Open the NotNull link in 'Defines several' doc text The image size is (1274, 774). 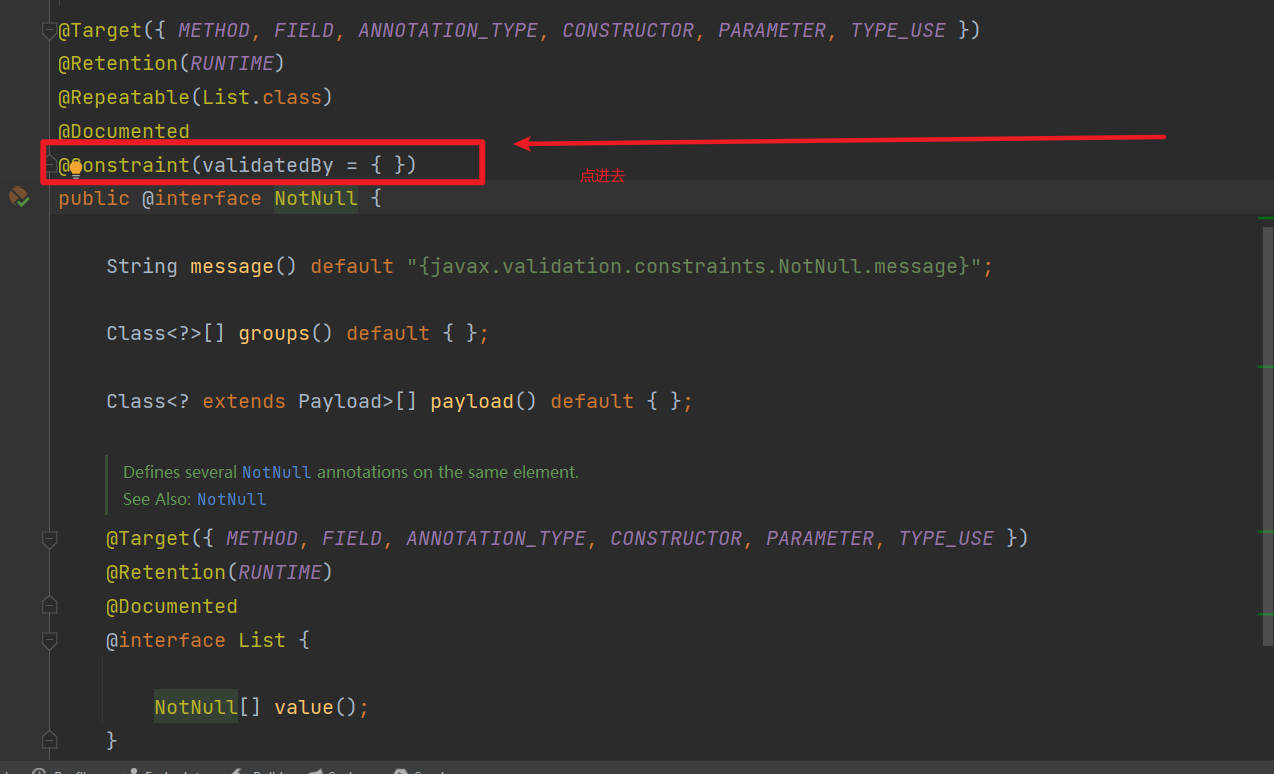[276, 472]
